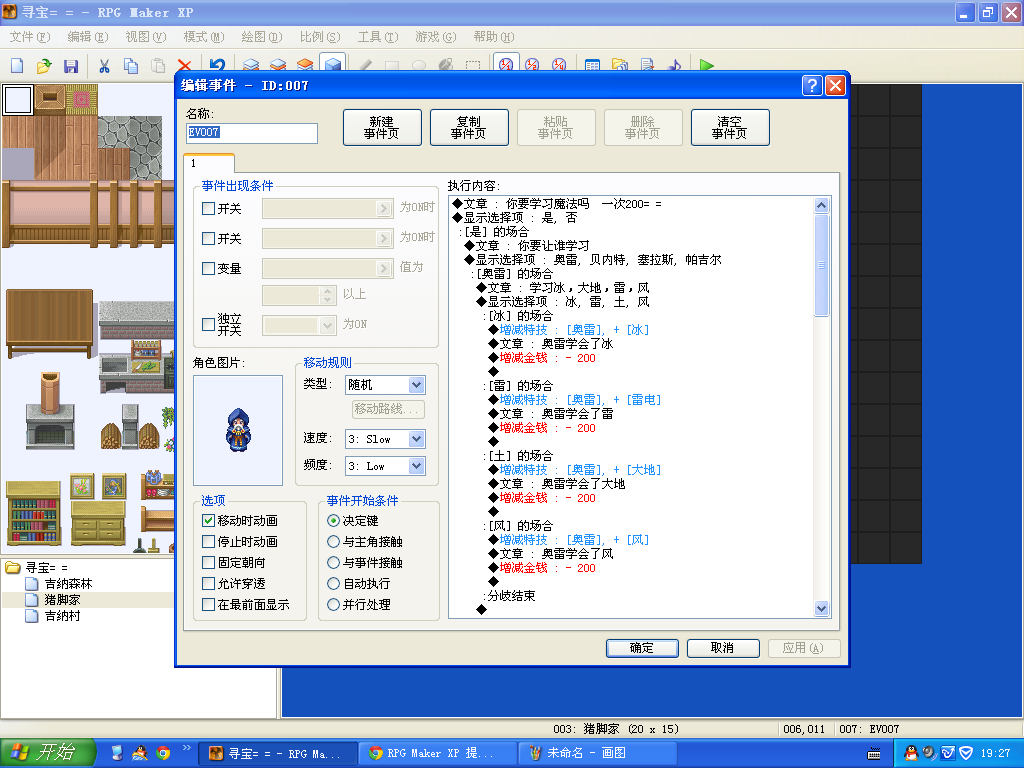Set map zoom to 1/1 scale
The image size is (1024, 768).
click(x=505, y=63)
